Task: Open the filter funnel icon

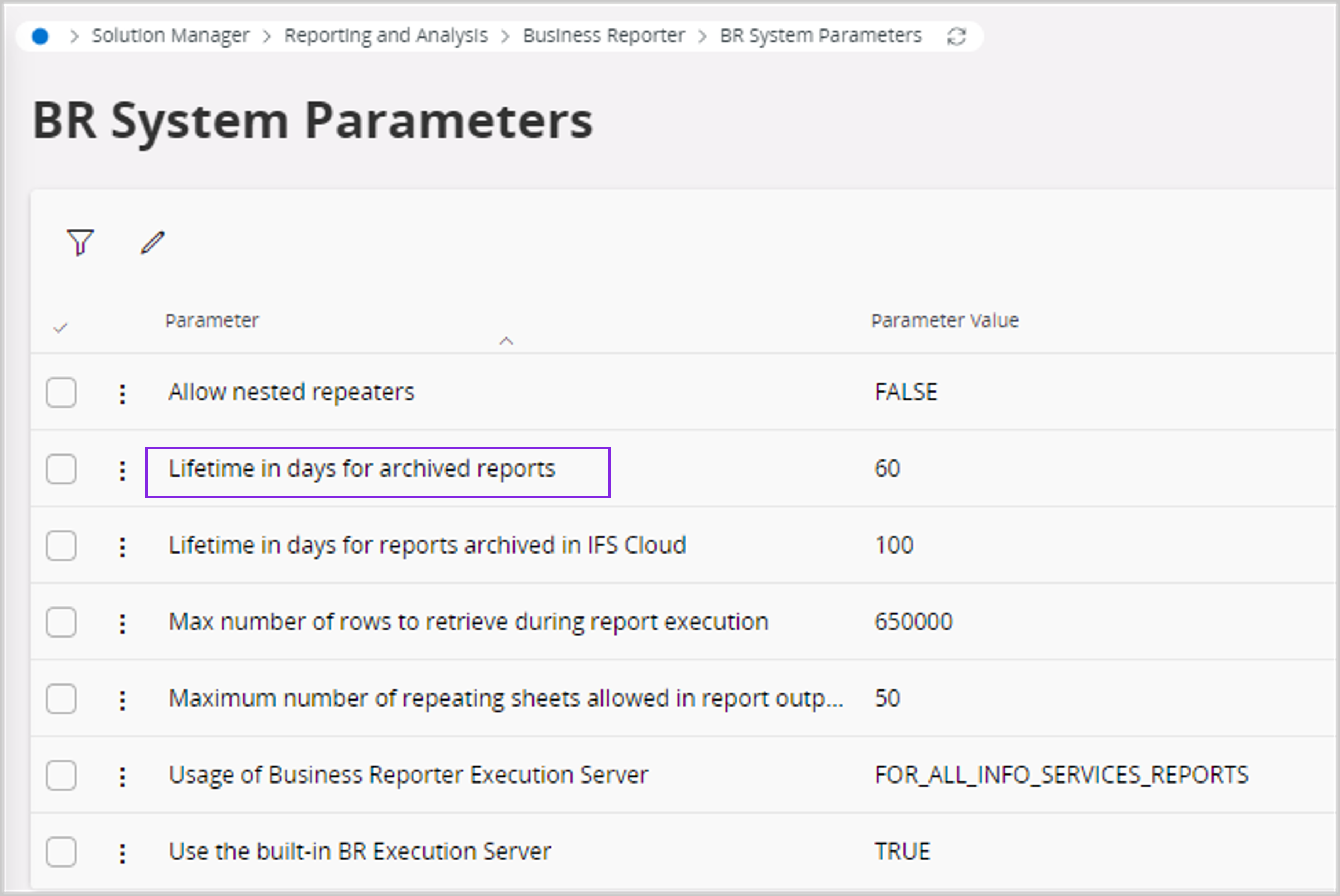Action: tap(80, 243)
